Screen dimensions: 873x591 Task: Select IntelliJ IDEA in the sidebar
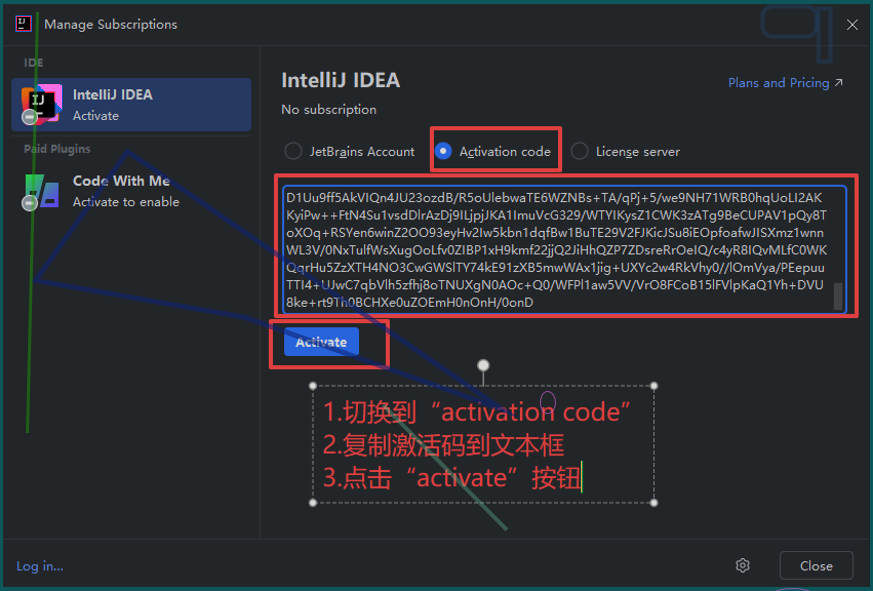click(x=131, y=105)
